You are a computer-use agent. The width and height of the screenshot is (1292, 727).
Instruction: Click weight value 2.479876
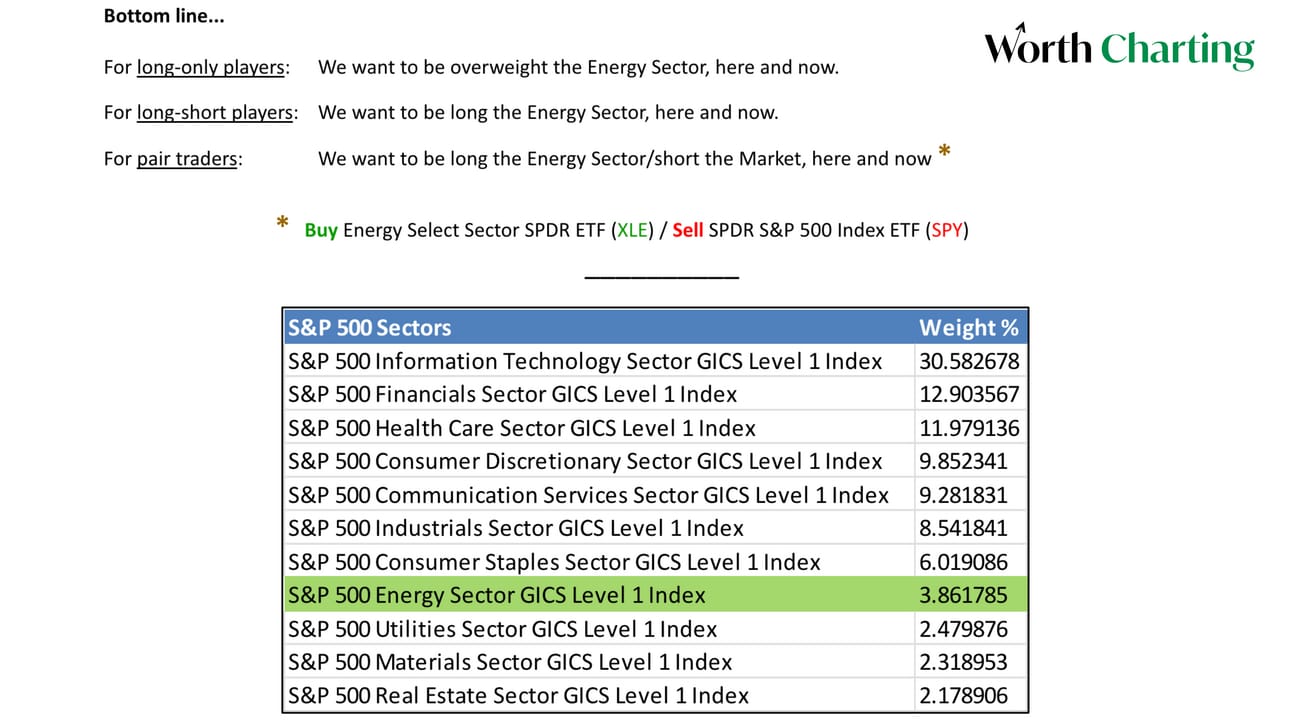pyautogui.click(x=963, y=629)
